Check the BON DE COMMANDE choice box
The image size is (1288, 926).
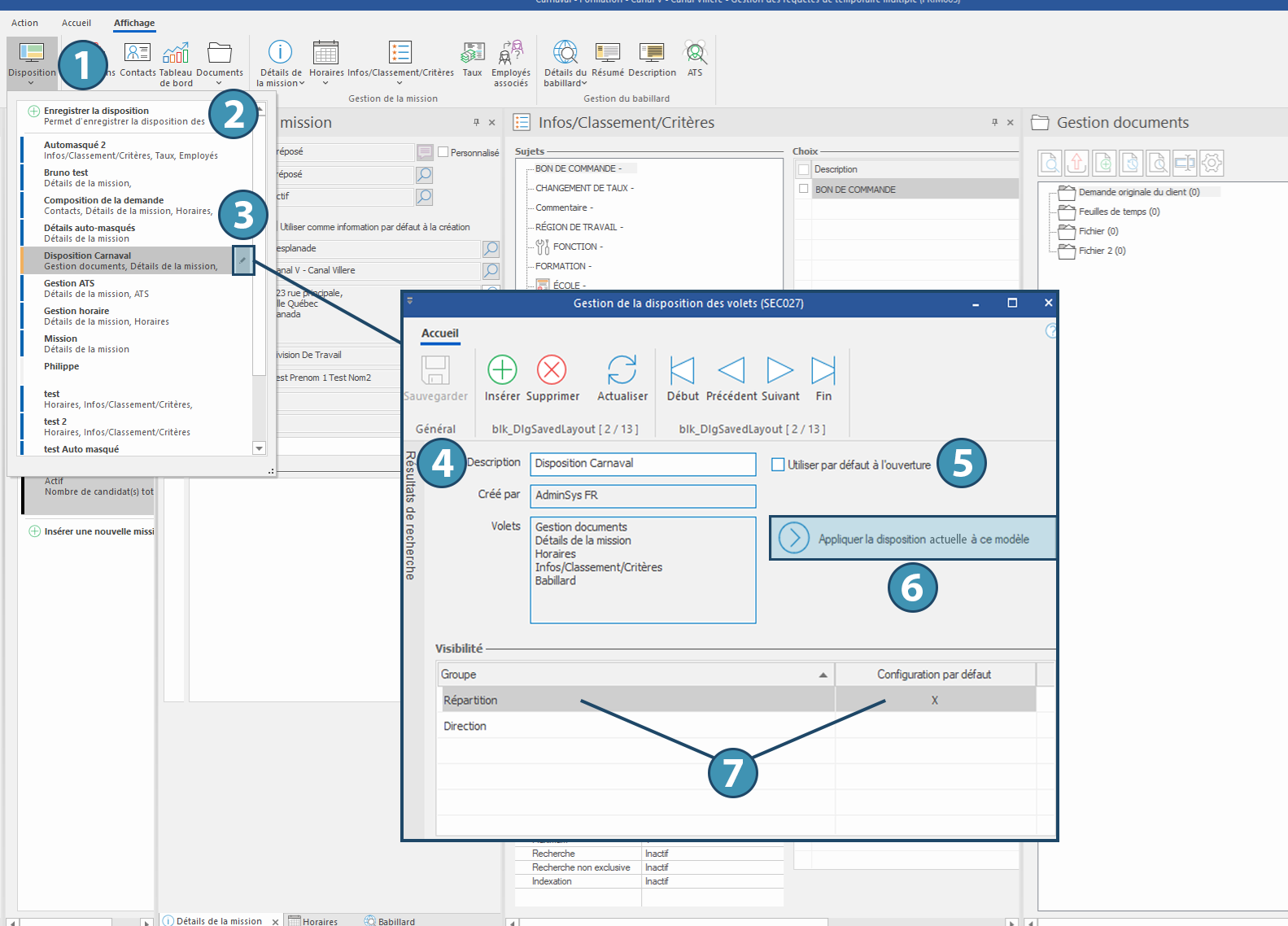(804, 189)
